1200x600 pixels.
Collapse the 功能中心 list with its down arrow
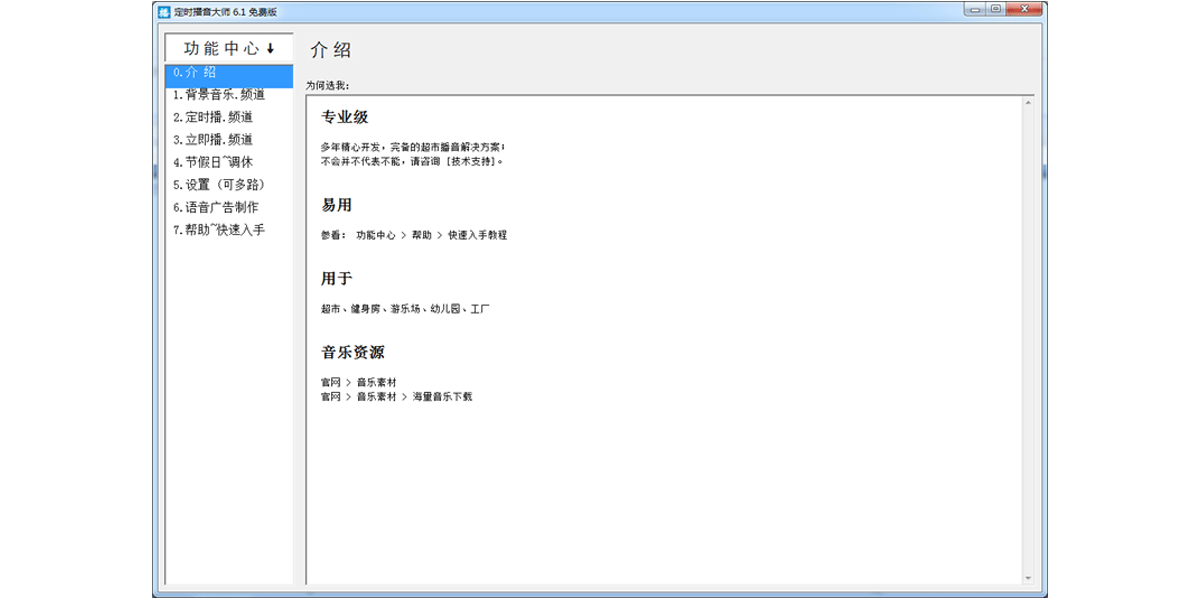tap(269, 46)
